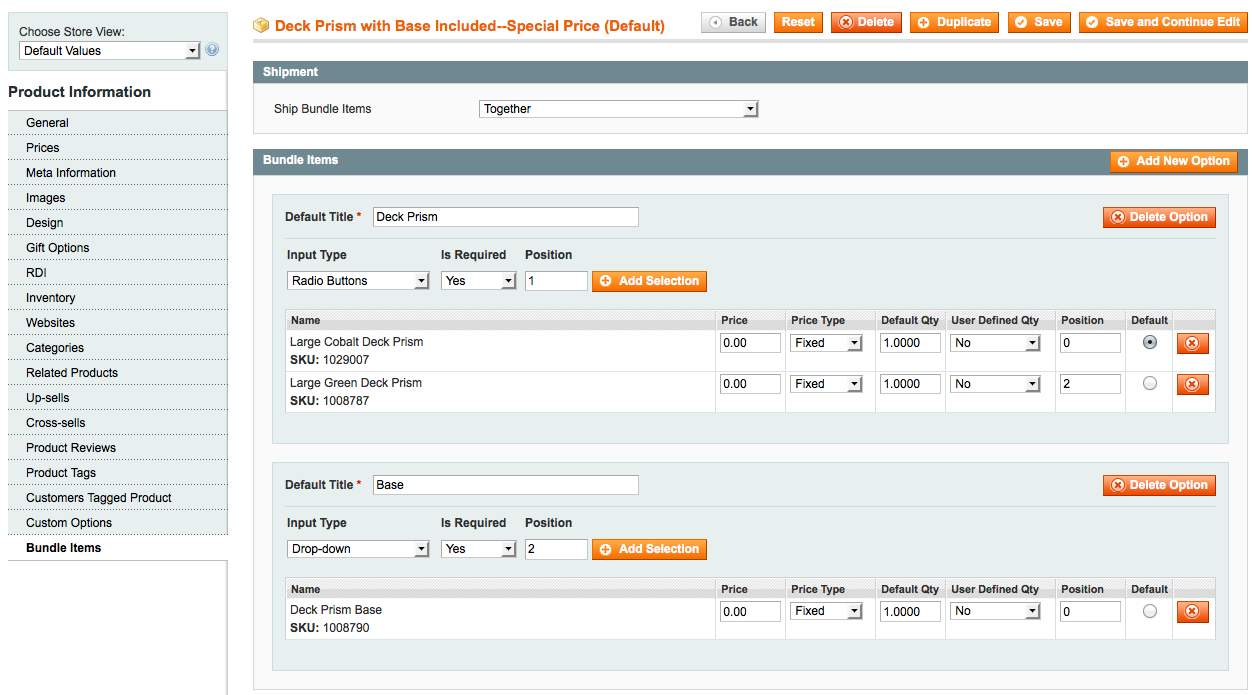Click Price field for Large Green Deck Prism

pyautogui.click(x=750, y=384)
